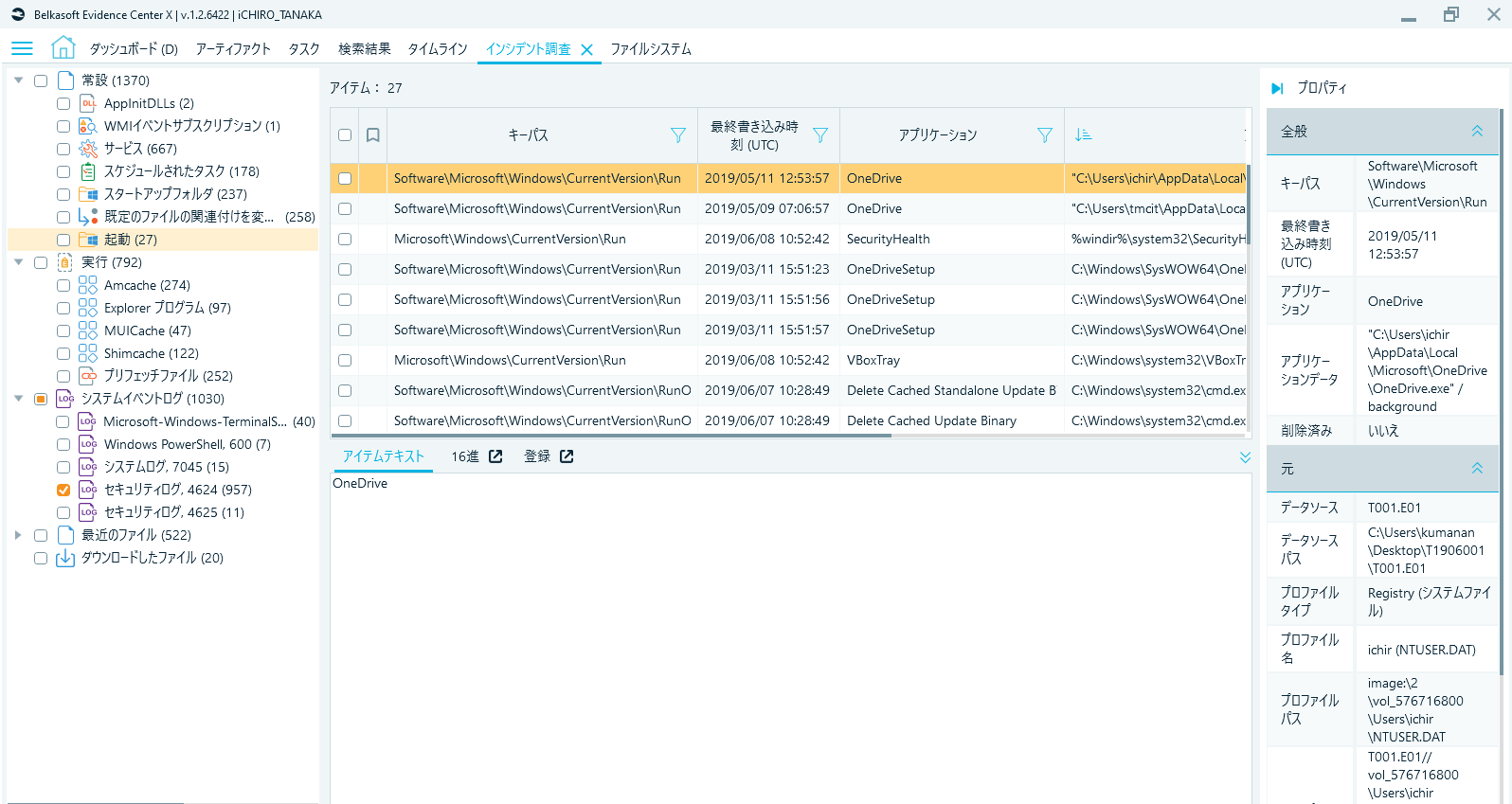Image resolution: width=1512 pixels, height=804 pixels.
Task: Click the sort order icon in the table header
Action: [1083, 135]
